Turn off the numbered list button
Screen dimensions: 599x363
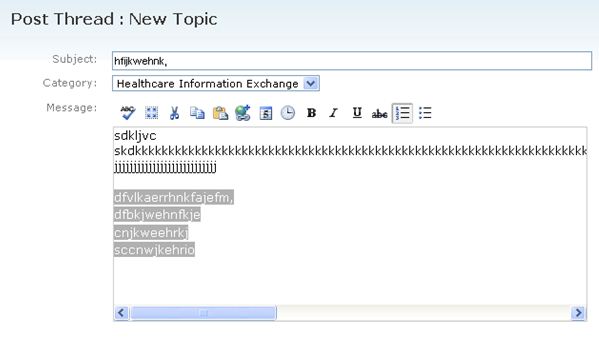pyautogui.click(x=402, y=113)
